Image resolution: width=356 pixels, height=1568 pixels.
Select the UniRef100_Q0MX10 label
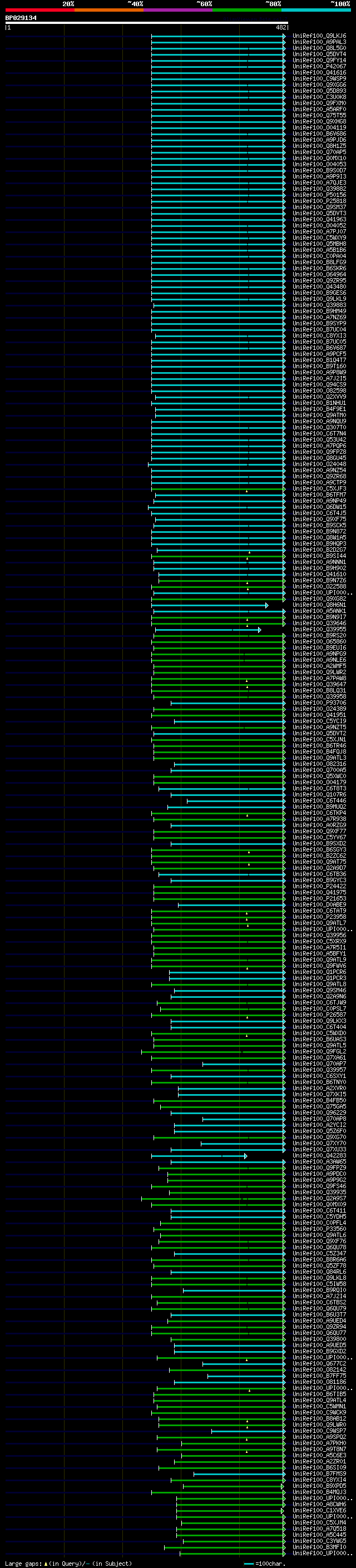point(319,159)
